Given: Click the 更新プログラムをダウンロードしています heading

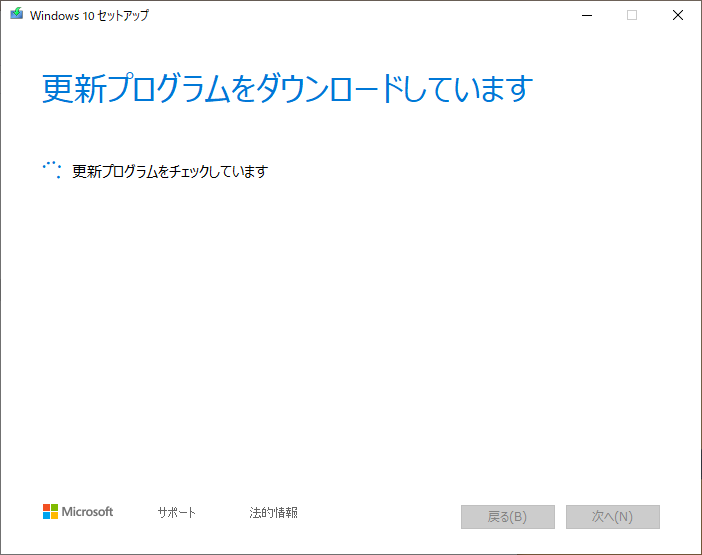Looking at the screenshot, I should click(x=287, y=89).
